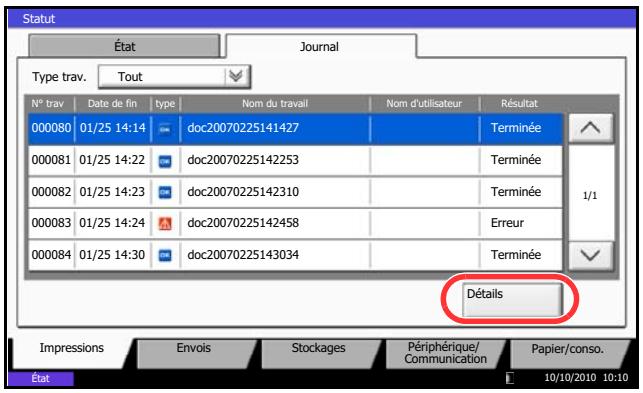Click the Détails button
This screenshot has width=643, height=393.
coord(512,299)
